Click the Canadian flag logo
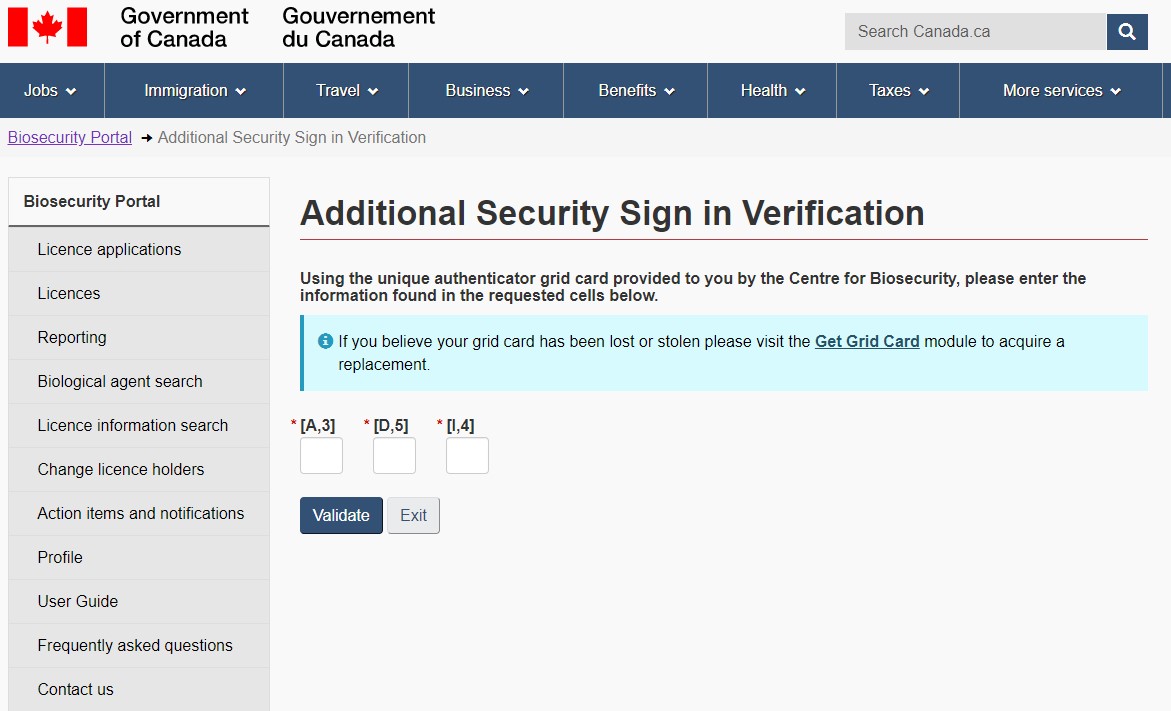Screen dimensions: 1171x711 point(47,28)
